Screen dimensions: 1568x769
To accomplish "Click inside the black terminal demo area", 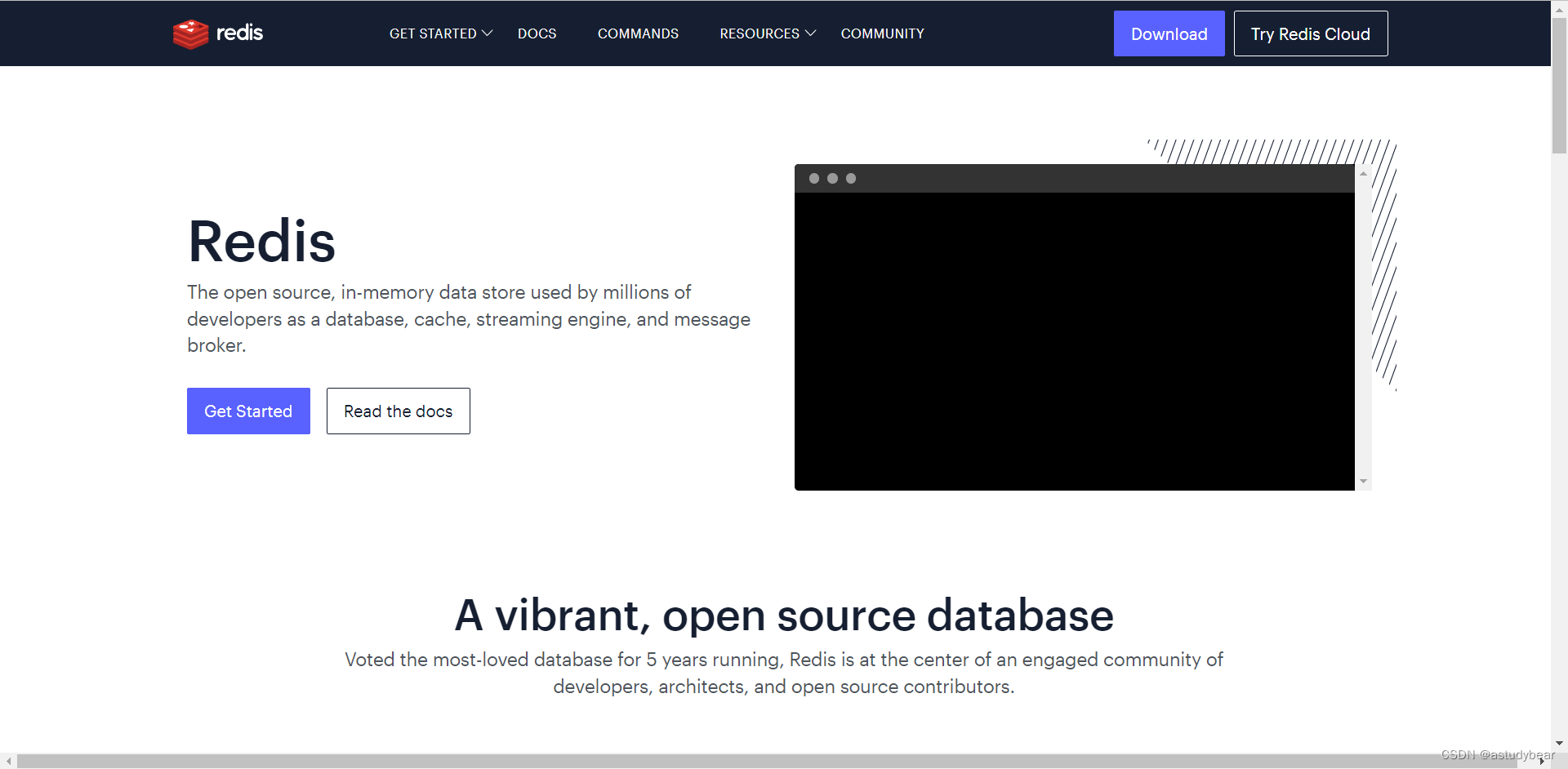I will coord(1074,341).
